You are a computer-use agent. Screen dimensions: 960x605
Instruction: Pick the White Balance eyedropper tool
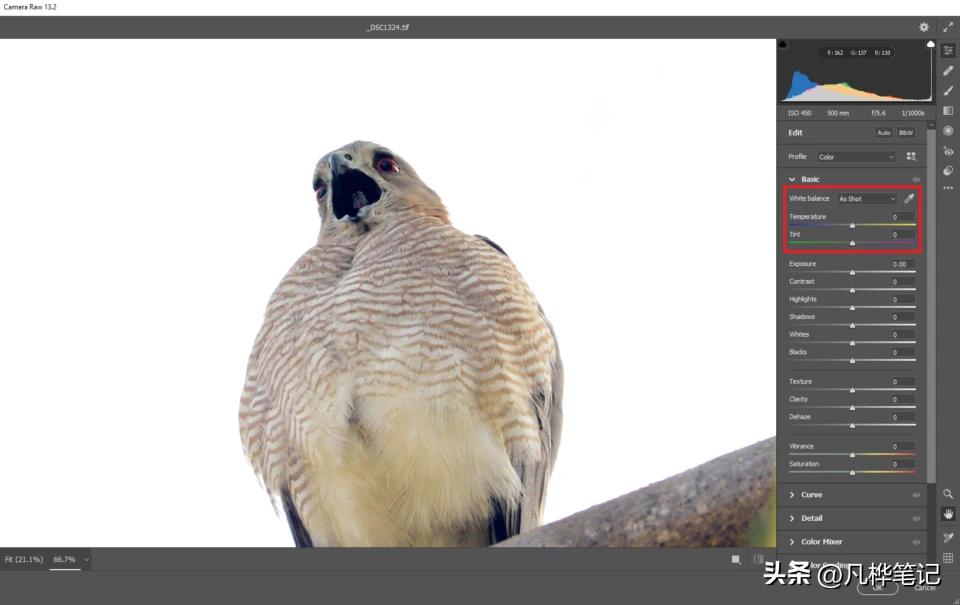pos(910,198)
